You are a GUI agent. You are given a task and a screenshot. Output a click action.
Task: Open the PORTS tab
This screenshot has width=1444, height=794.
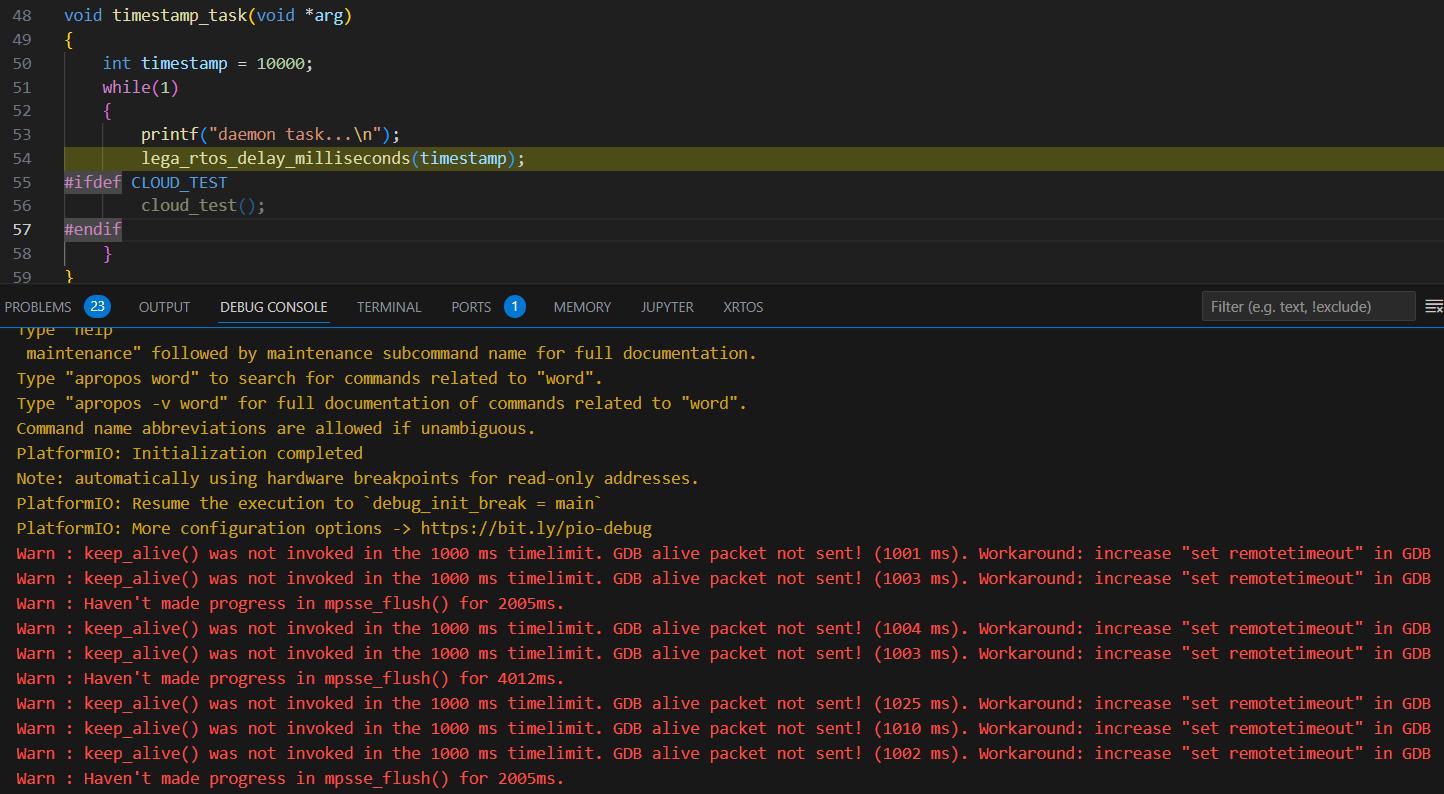coord(471,307)
